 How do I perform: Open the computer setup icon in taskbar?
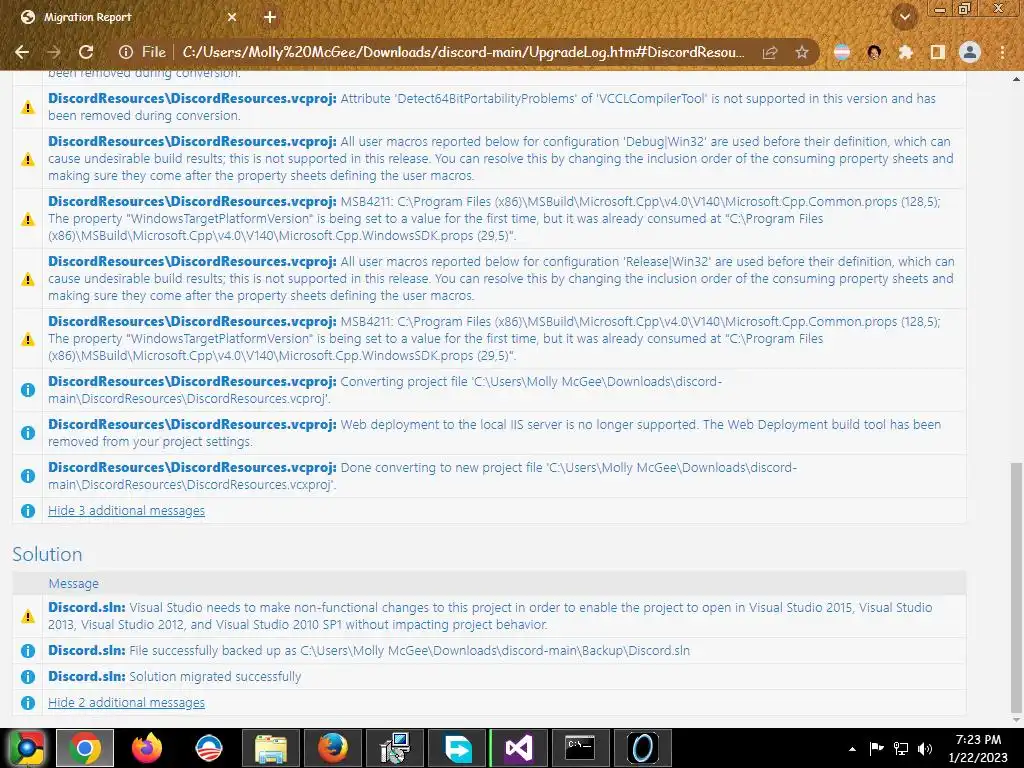point(394,748)
